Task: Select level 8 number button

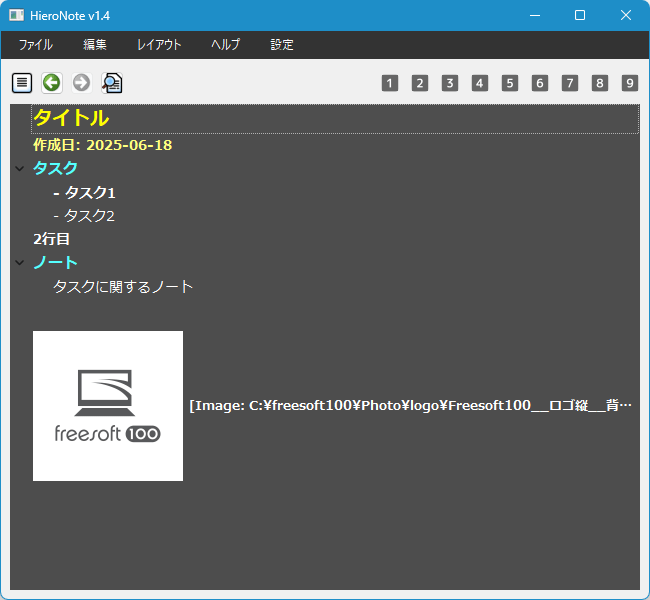Action: coord(600,83)
